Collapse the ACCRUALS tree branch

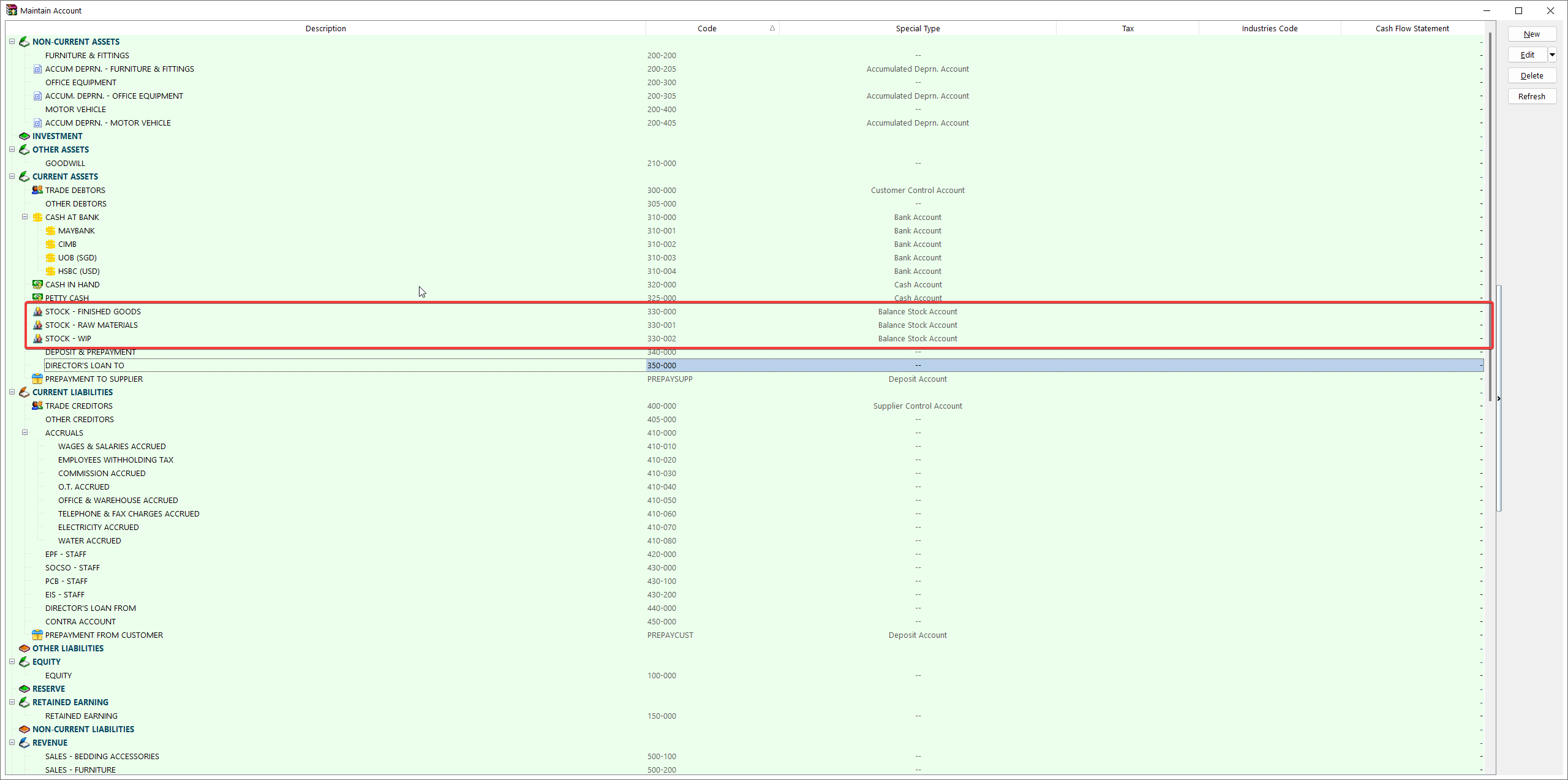click(x=24, y=433)
